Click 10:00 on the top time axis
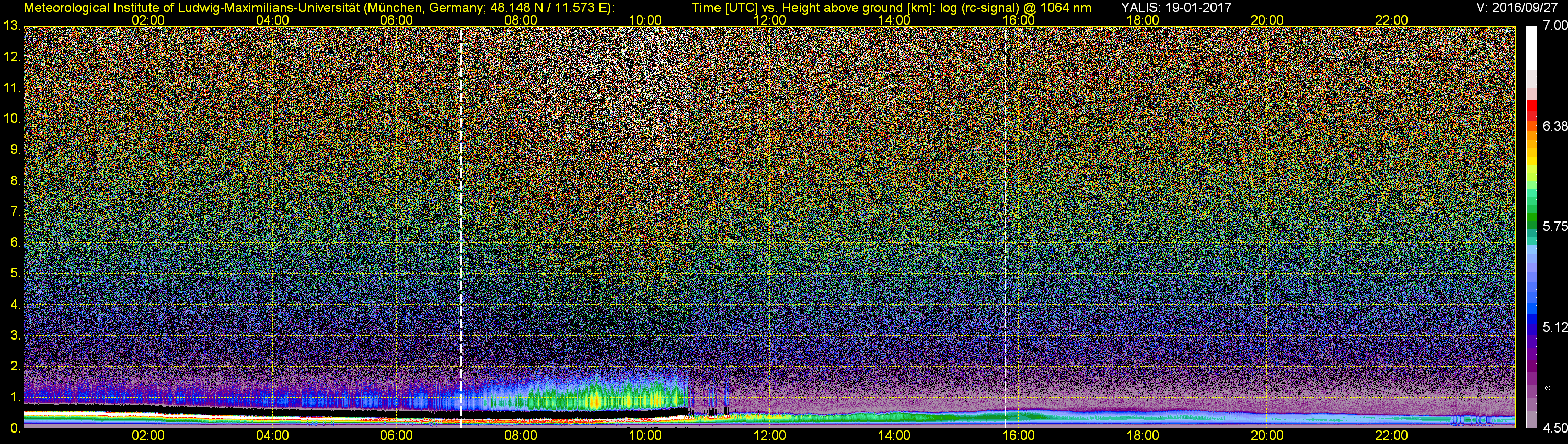The height and width of the screenshot is (444, 1568). (x=645, y=20)
